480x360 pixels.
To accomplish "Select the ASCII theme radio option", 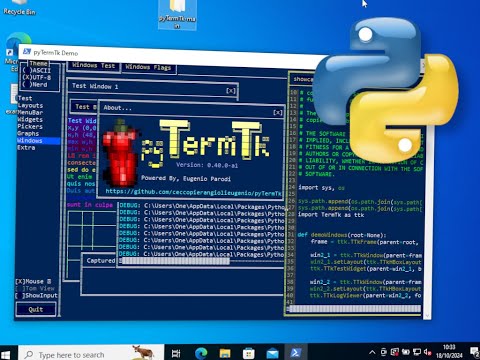I will coord(36,70).
